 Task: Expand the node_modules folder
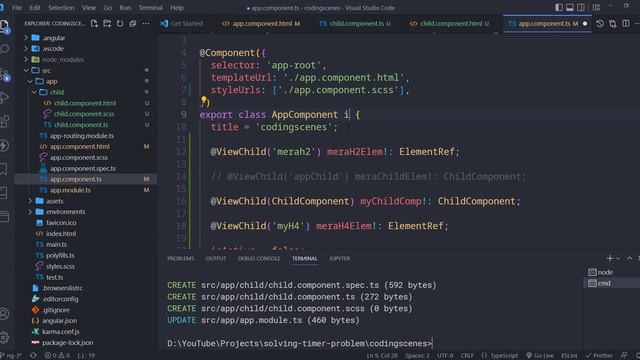point(62,60)
